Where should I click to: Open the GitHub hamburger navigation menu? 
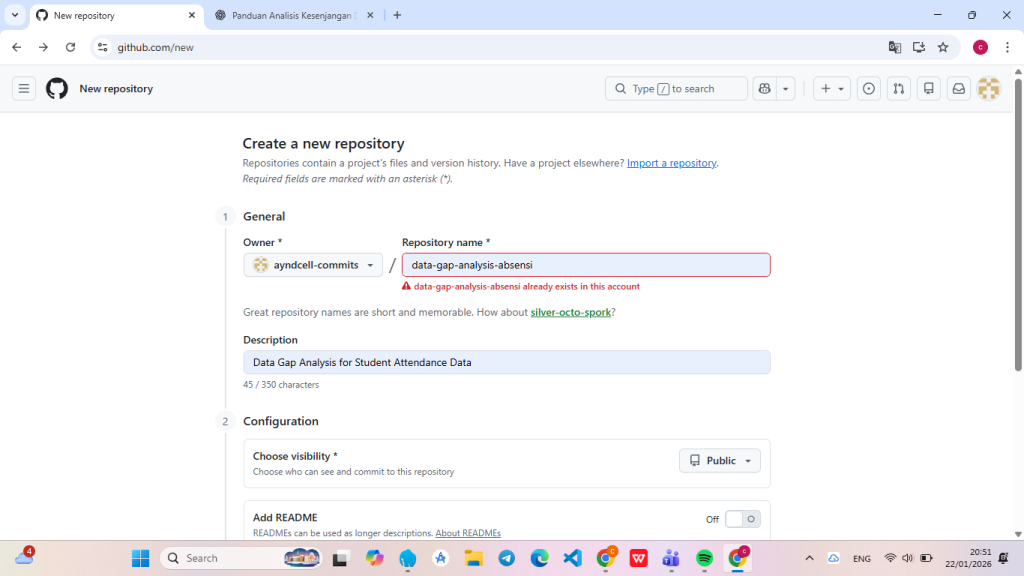click(24, 89)
